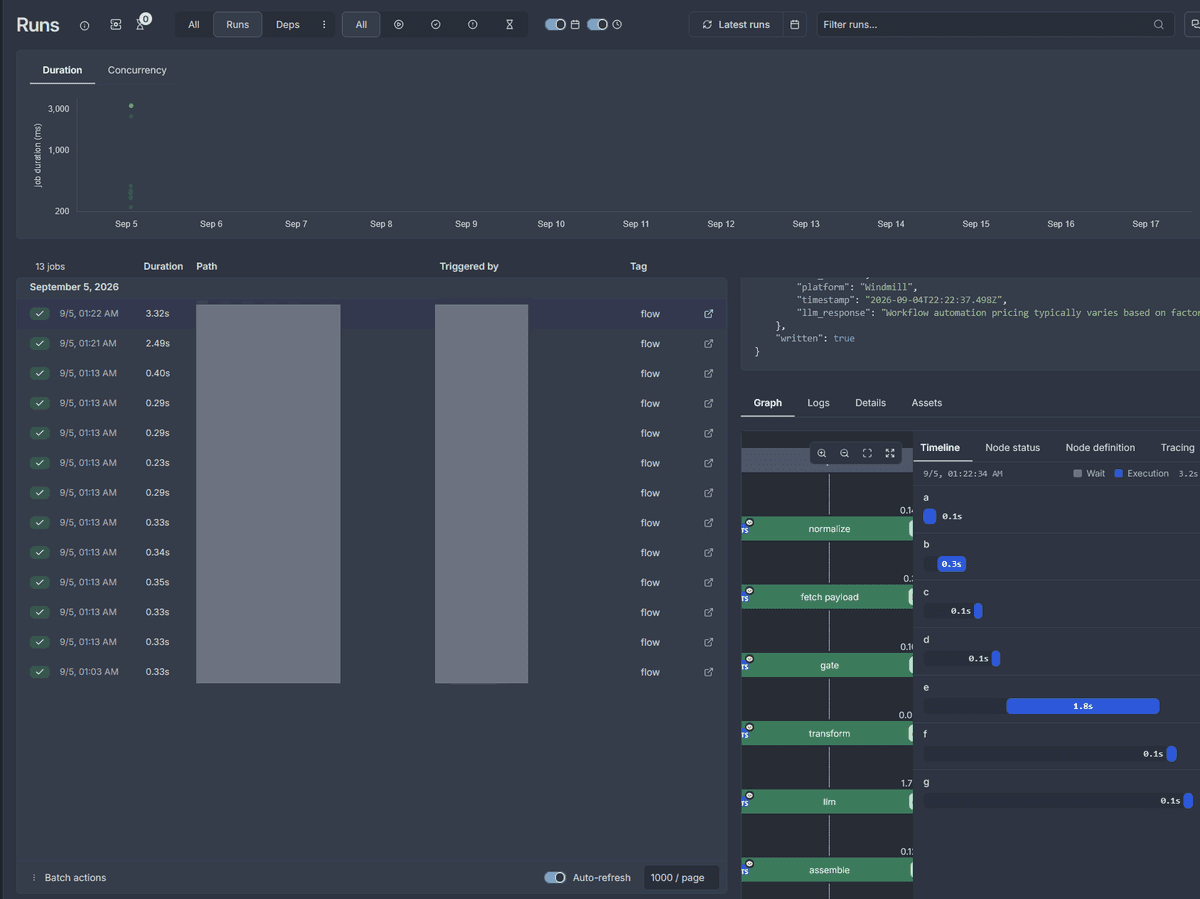Click the success check badge of the 2.49s run
The width and height of the screenshot is (1200, 899).
click(x=40, y=344)
